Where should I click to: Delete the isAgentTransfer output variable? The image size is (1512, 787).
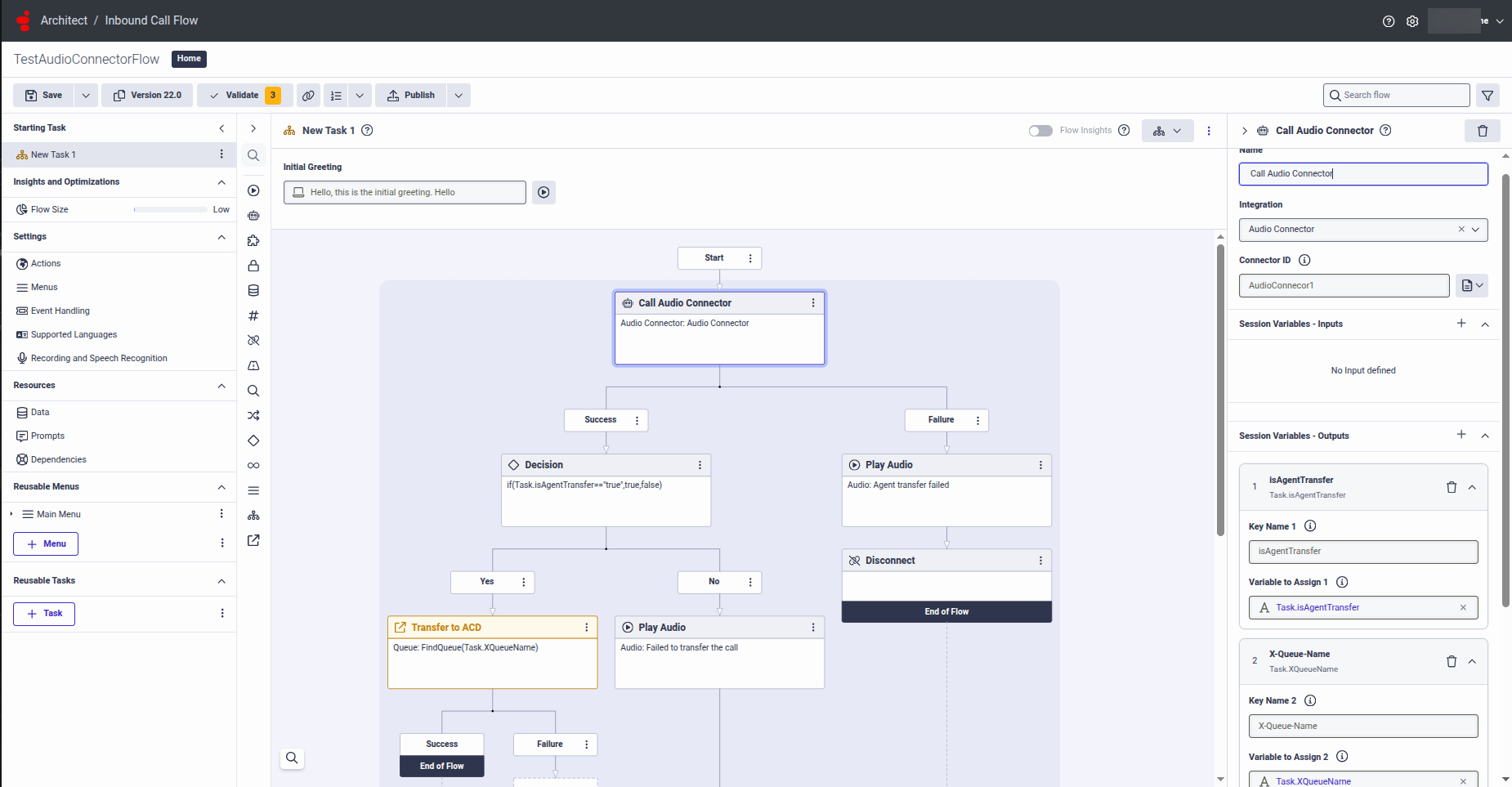point(1451,487)
